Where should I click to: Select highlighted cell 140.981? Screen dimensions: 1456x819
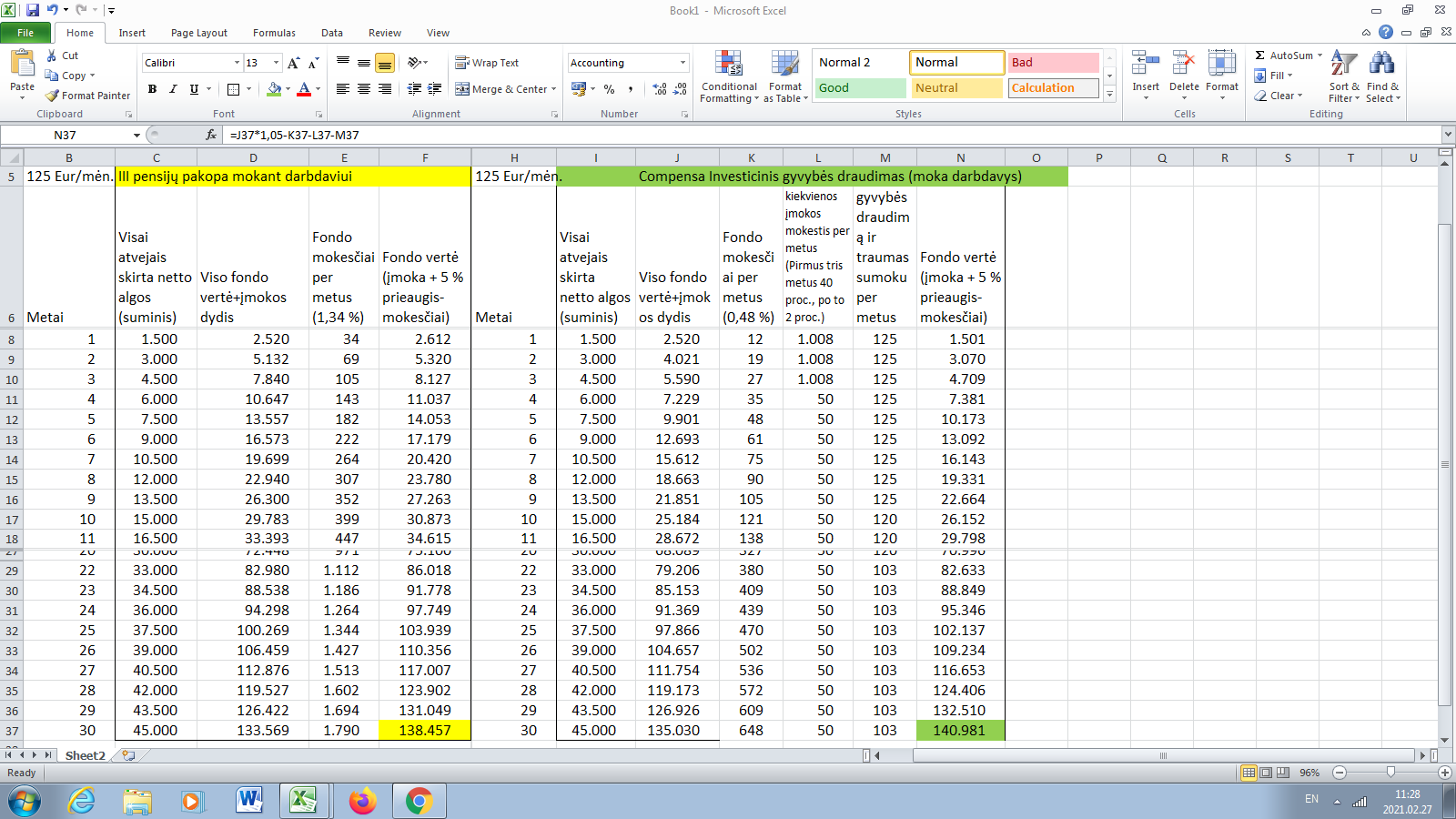(960, 731)
